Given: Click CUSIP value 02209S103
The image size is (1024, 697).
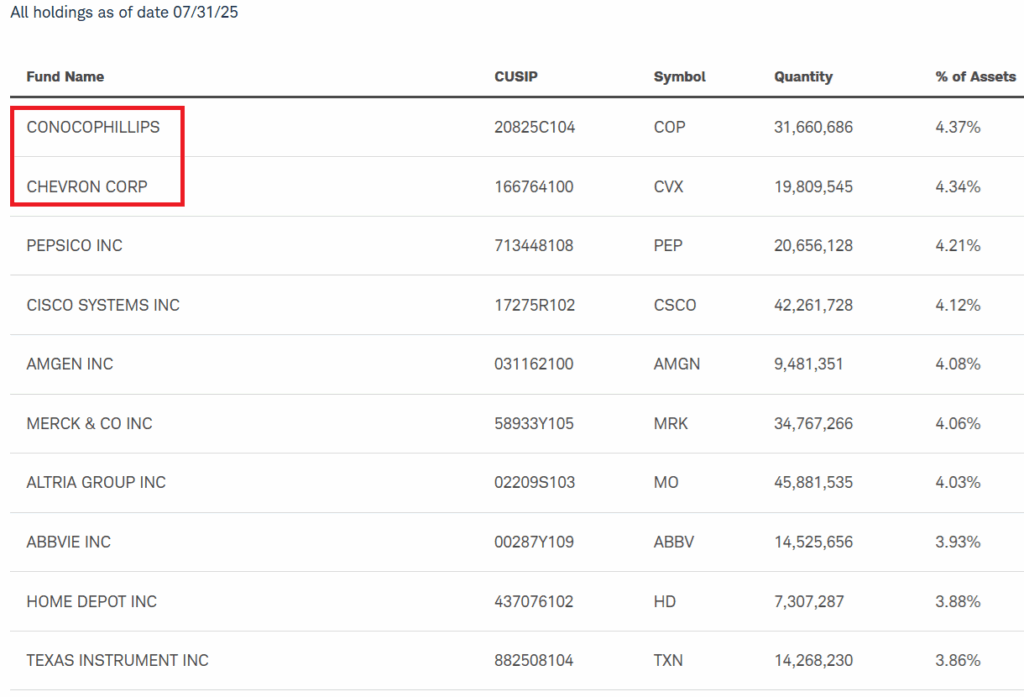Looking at the screenshot, I should (535, 482).
